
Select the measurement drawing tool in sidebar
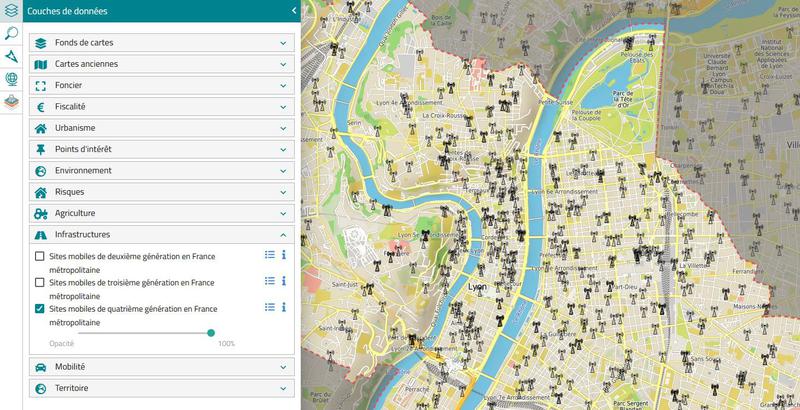pyautogui.click(x=11, y=56)
